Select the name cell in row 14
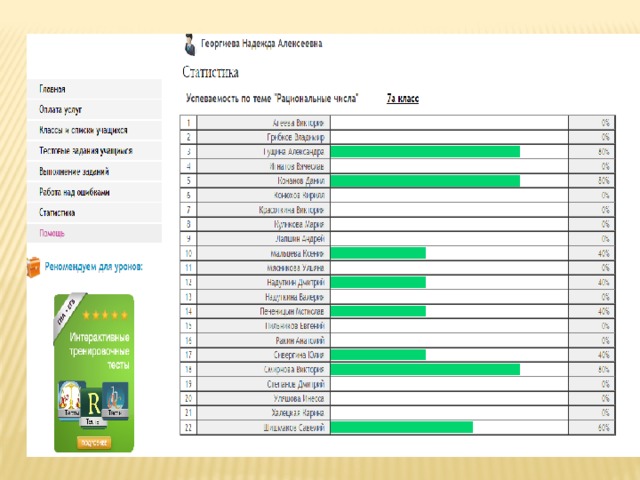The width and height of the screenshot is (640, 480). click(x=264, y=311)
